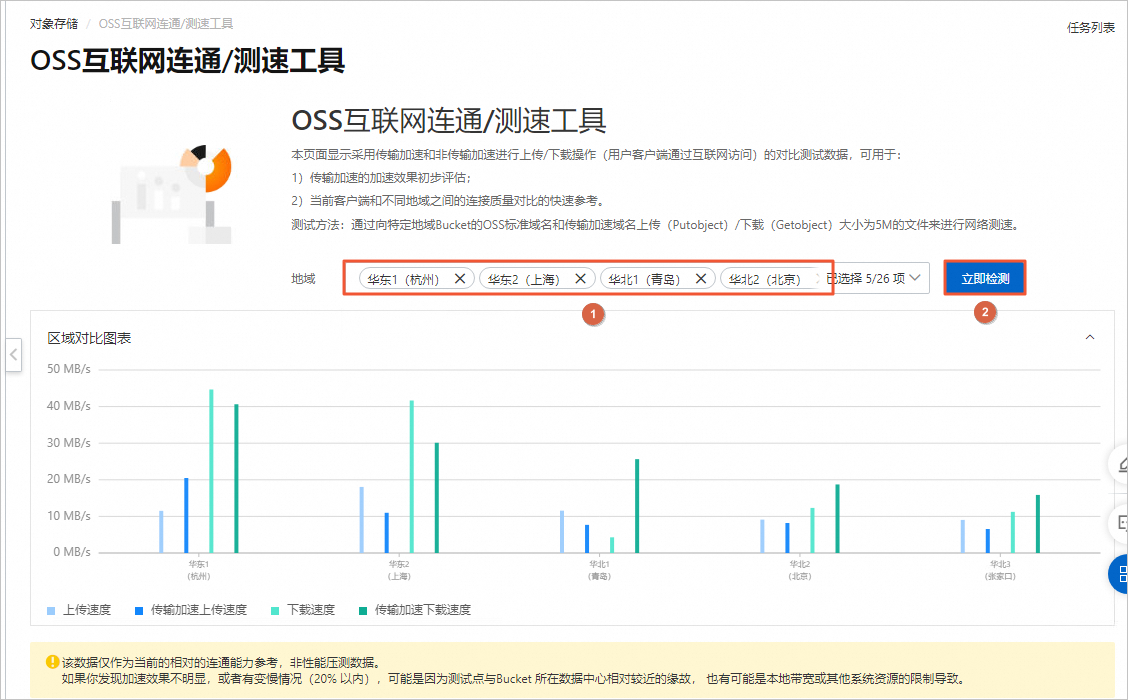
Task: Click the 区域对比图表 heading
Action: click(89, 338)
